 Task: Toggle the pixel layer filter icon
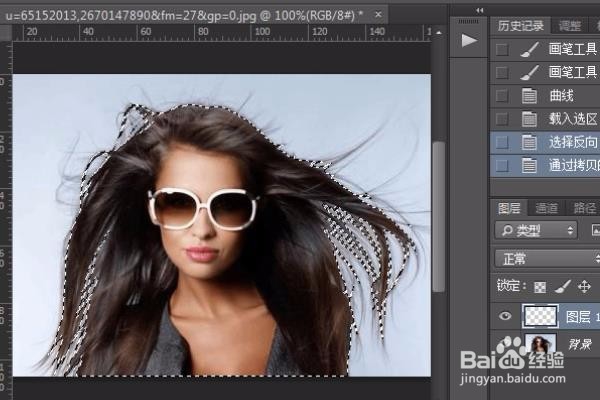tap(595, 230)
